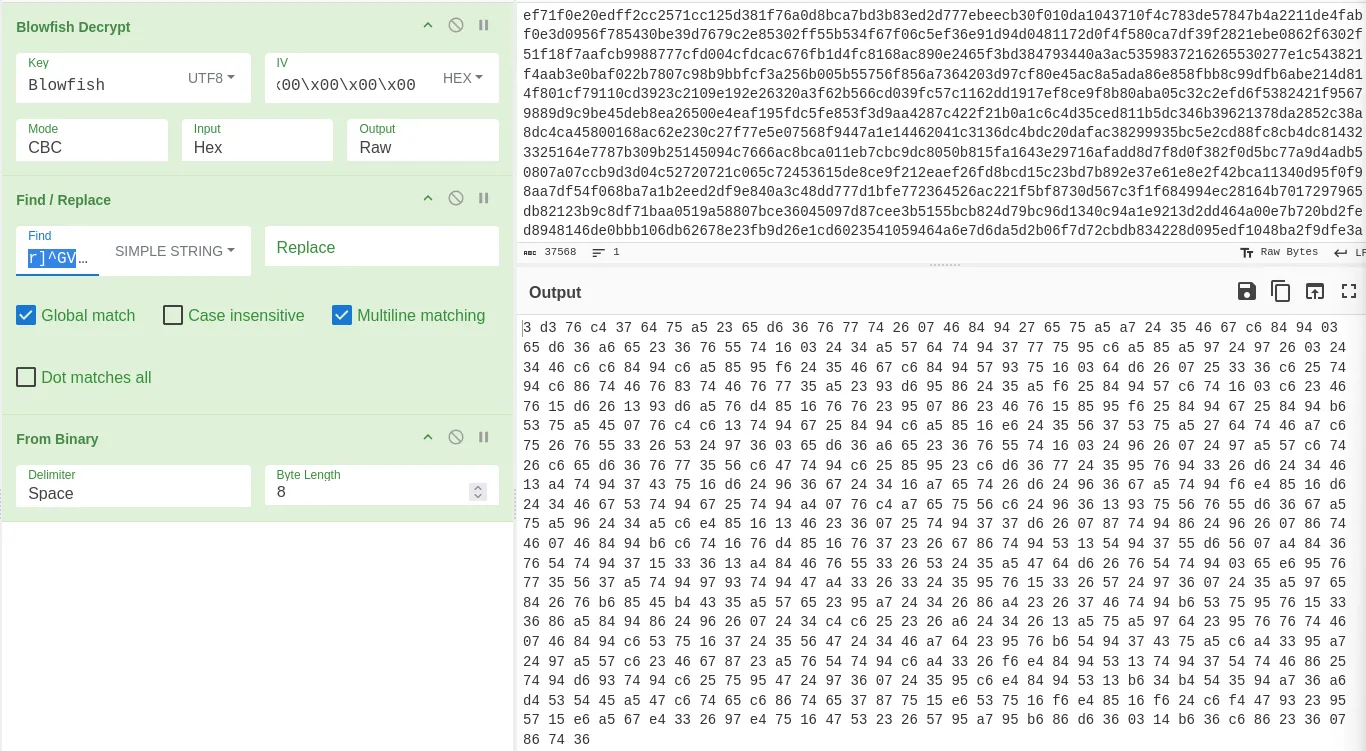Disable the From Binary operation
The image size is (1366, 751).
click(456, 438)
